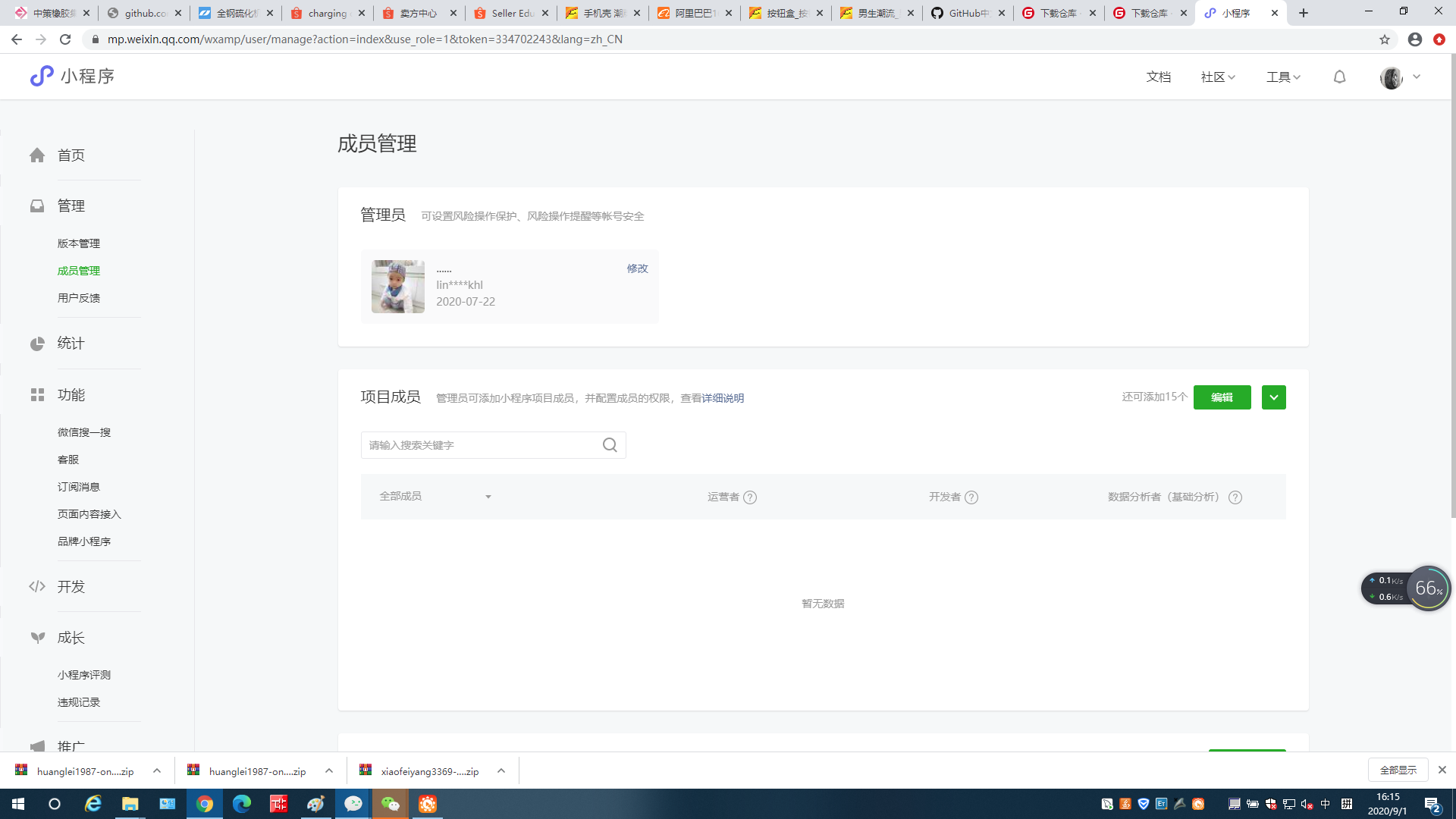Click the 开发 code brackets icon
The width and height of the screenshot is (1456, 819).
pyautogui.click(x=37, y=586)
